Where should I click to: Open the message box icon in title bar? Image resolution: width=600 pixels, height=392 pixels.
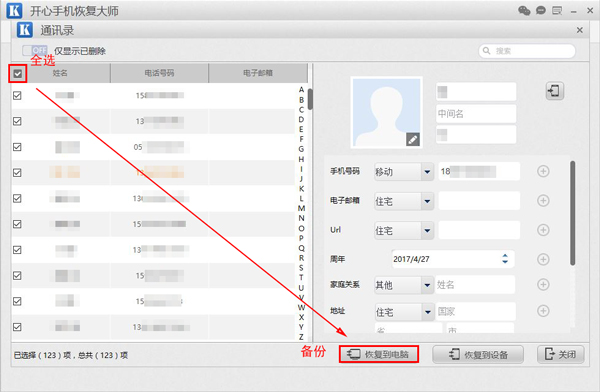[557, 10]
